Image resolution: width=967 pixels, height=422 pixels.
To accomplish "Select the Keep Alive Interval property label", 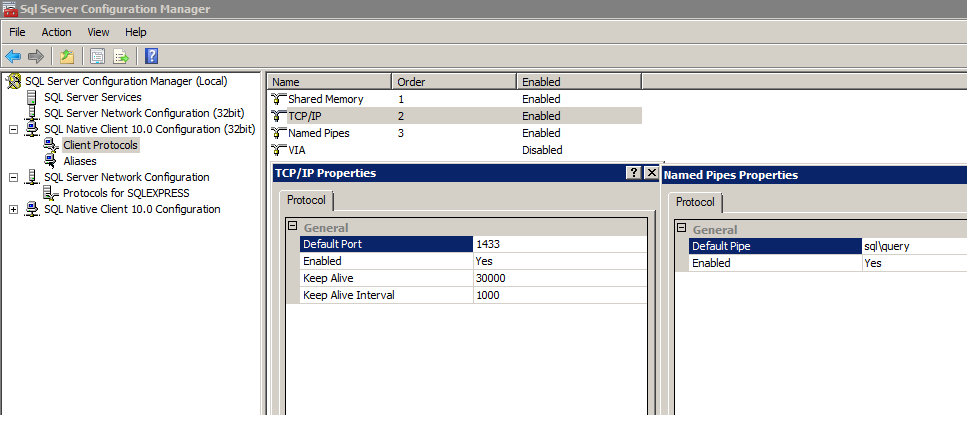I will [386, 295].
